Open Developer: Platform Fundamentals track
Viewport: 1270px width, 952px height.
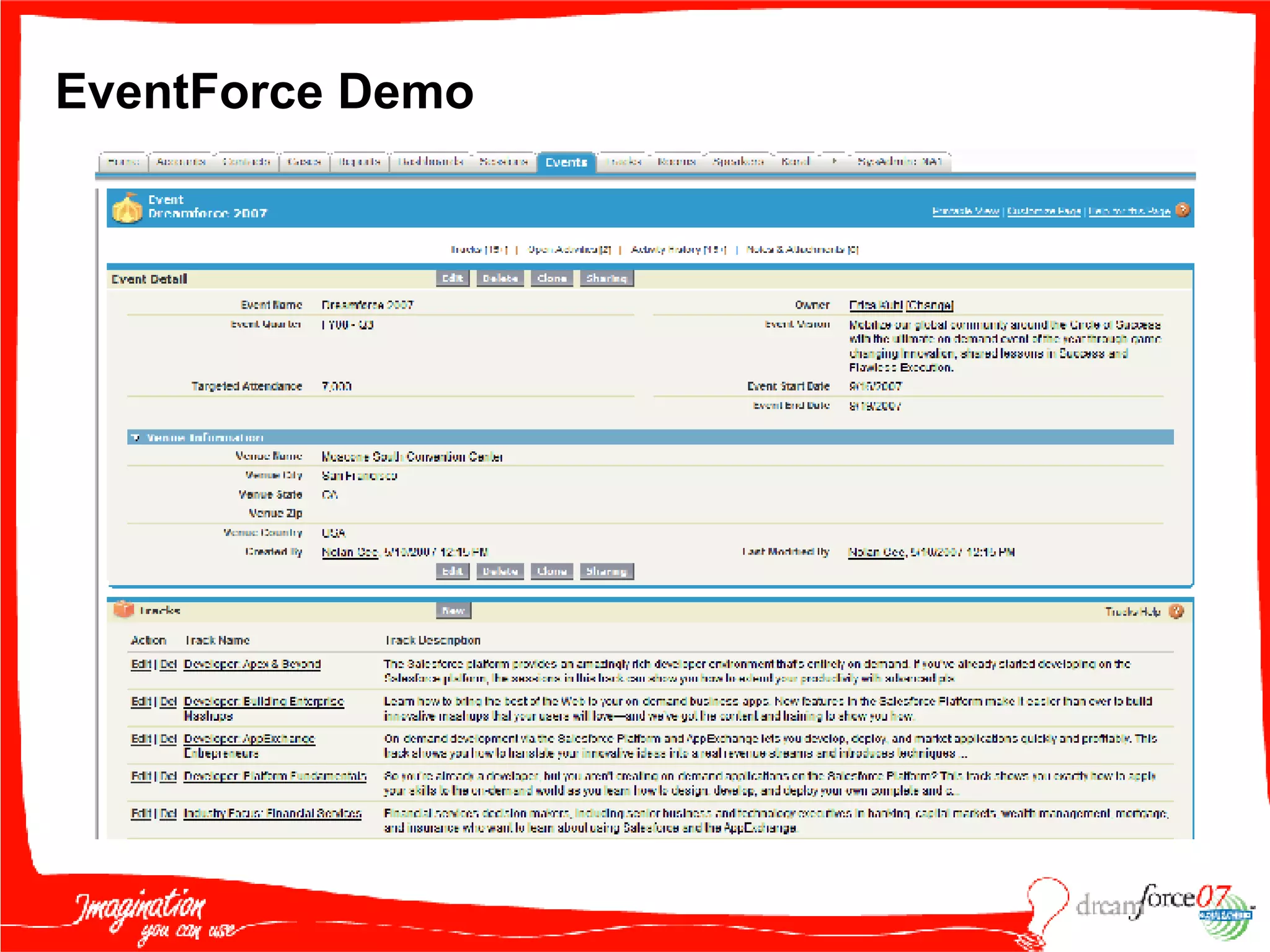[x=275, y=776]
